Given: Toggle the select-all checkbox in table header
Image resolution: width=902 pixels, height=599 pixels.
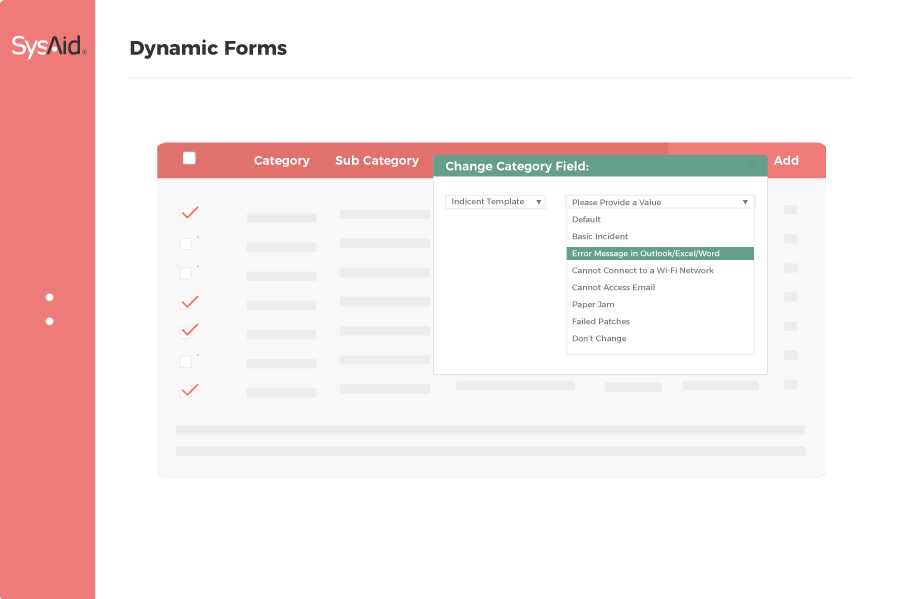Looking at the screenshot, I should [189, 158].
